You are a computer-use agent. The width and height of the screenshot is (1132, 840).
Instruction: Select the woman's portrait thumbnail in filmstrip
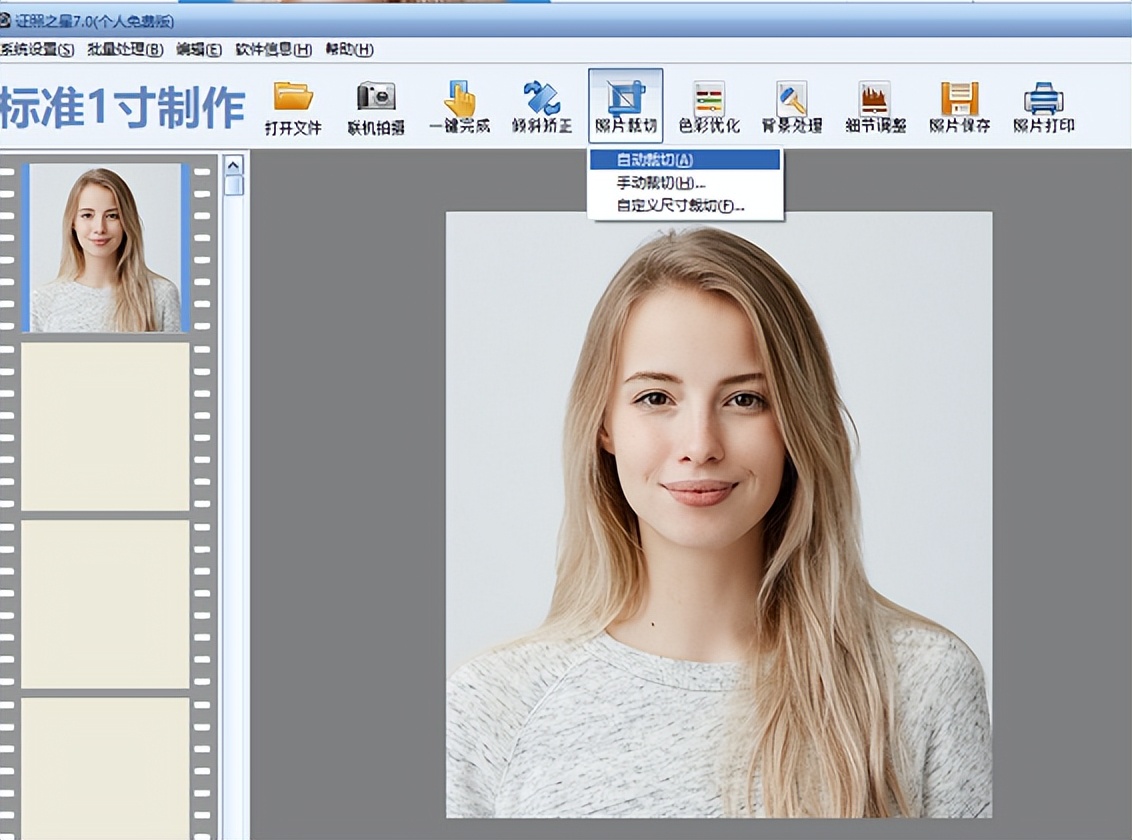105,248
